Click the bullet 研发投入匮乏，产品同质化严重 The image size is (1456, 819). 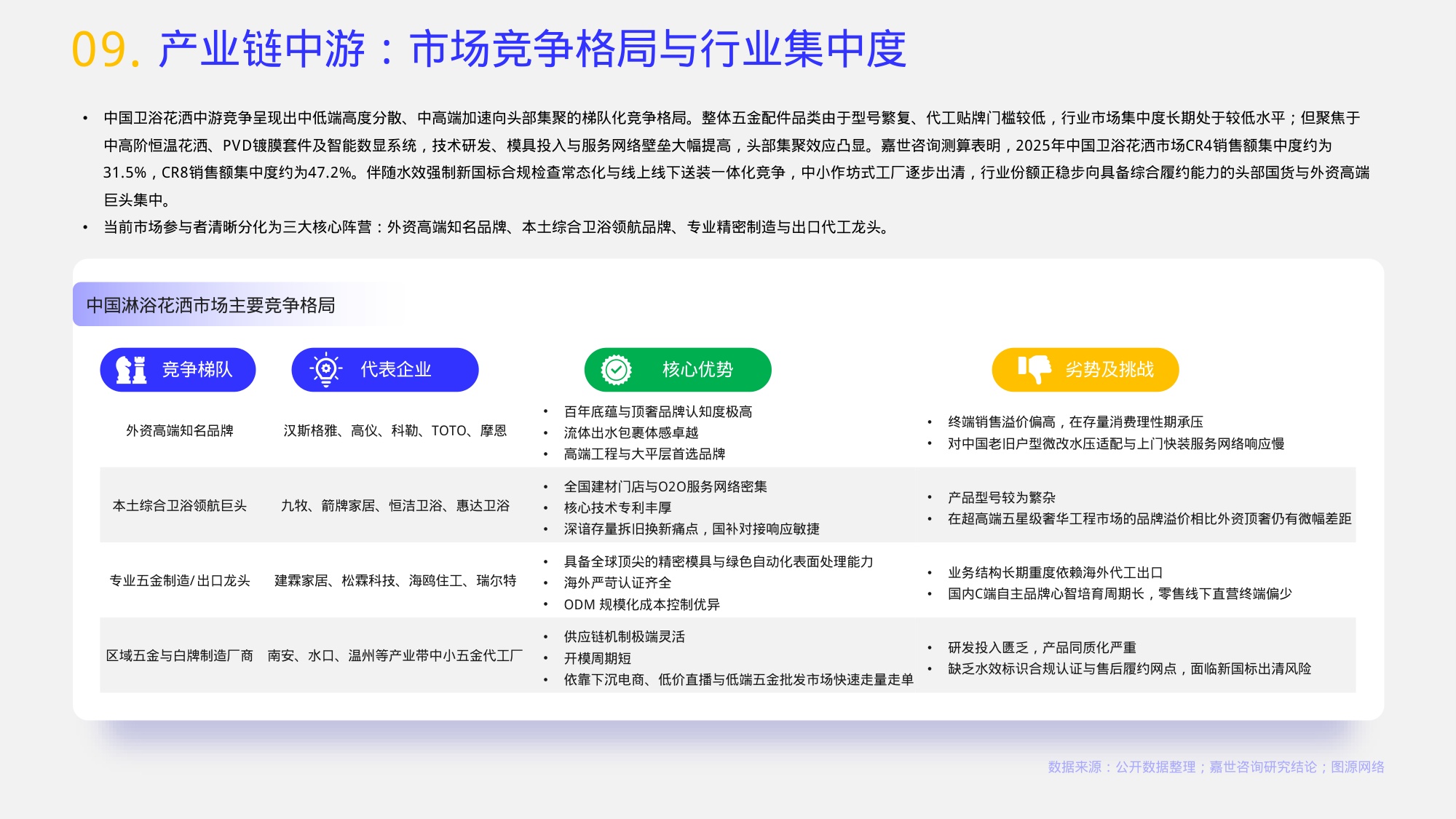point(1042,648)
